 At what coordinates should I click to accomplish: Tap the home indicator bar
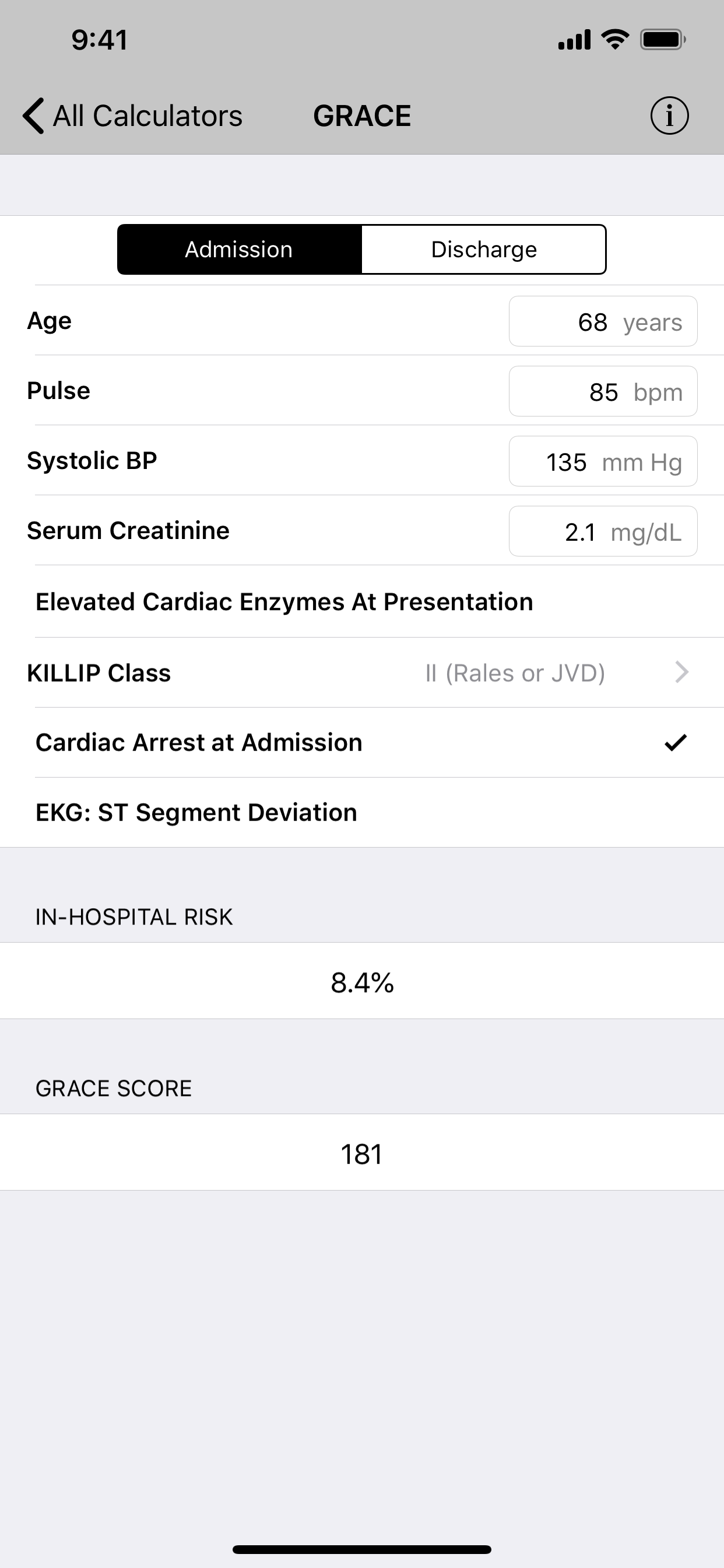[x=362, y=1549]
